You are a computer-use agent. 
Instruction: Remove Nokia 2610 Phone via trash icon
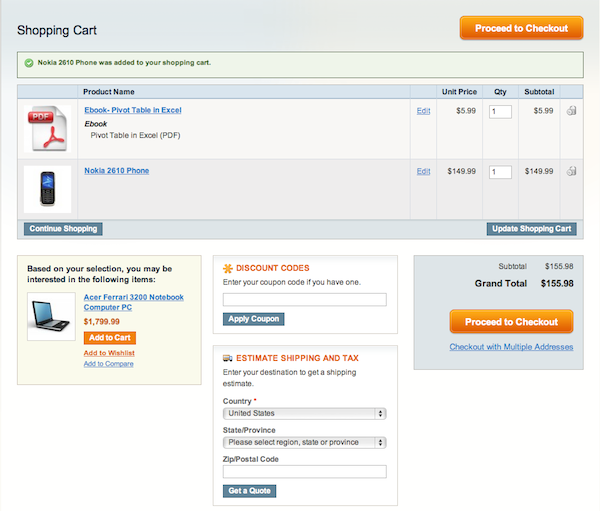[571, 171]
